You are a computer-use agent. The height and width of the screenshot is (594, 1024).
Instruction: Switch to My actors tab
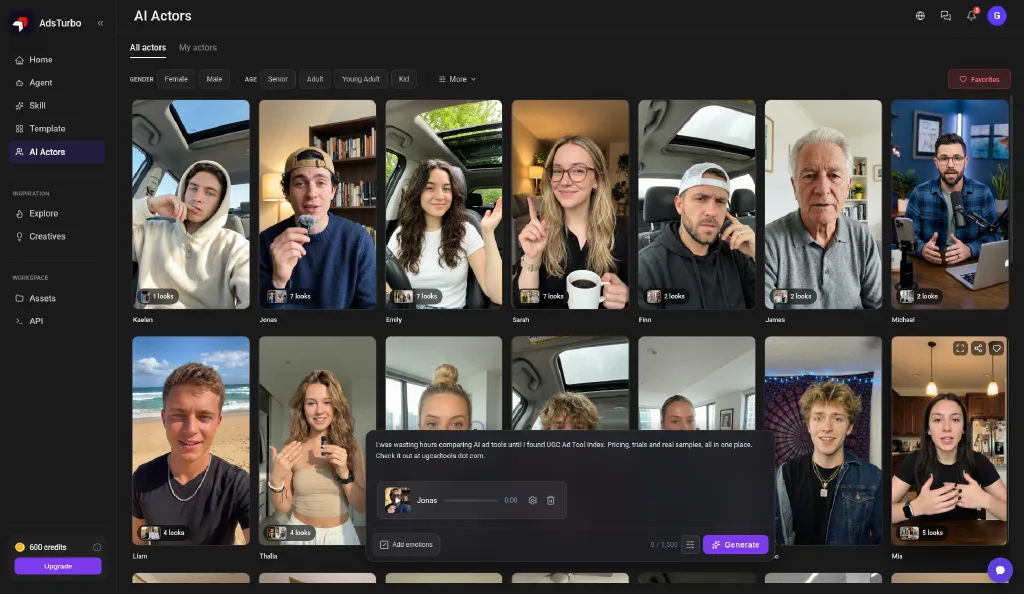tap(198, 48)
